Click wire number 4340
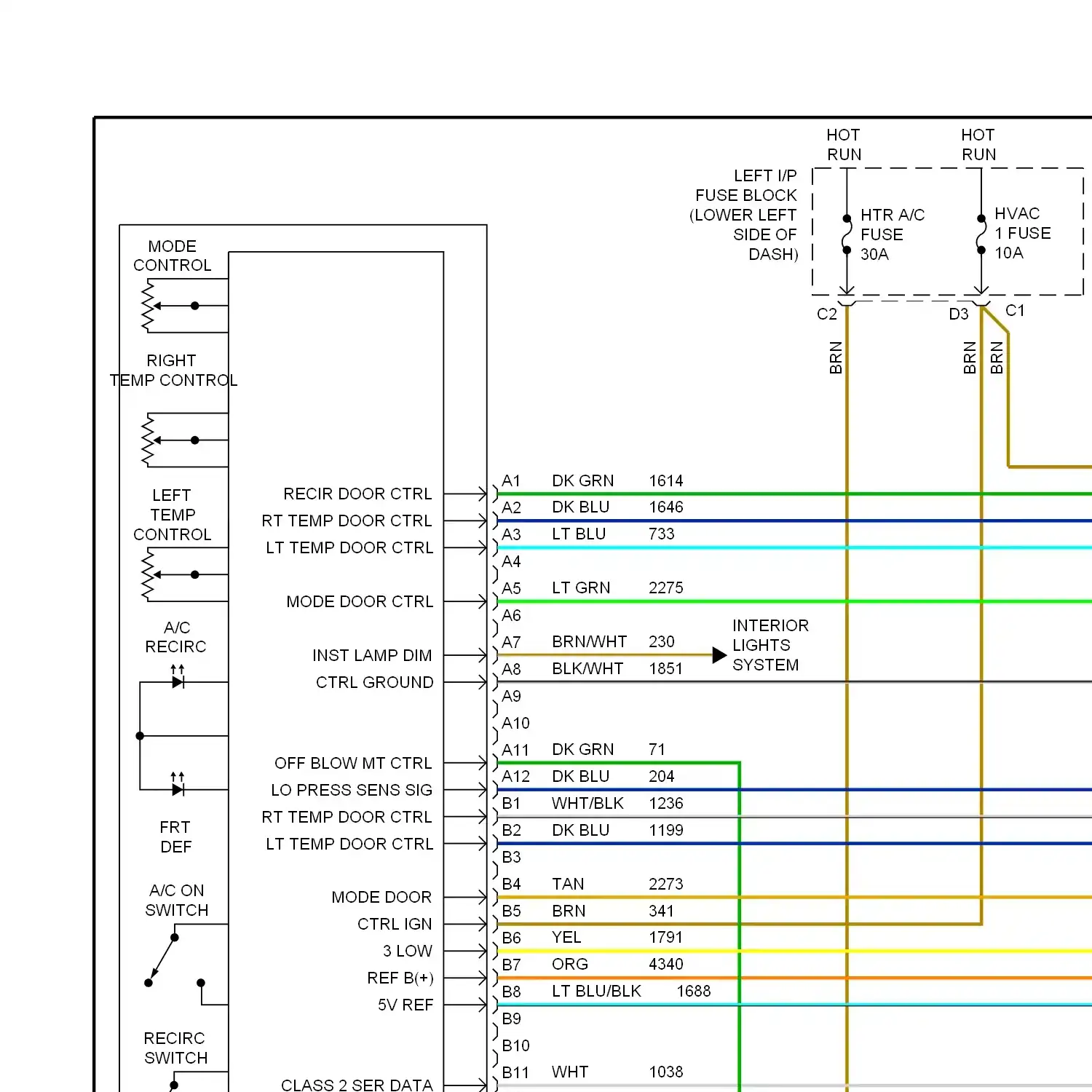The image size is (1092, 1092). click(x=666, y=964)
